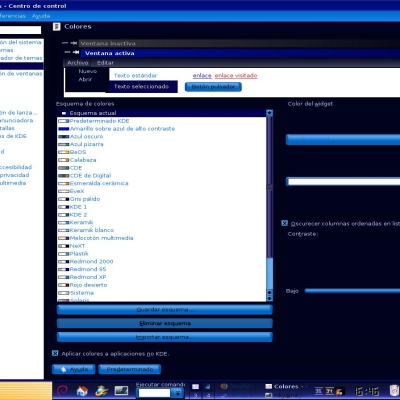Switch to virtual desktop 4 in the pager
The height and width of the screenshot is (400, 400).
click(x=208, y=396)
